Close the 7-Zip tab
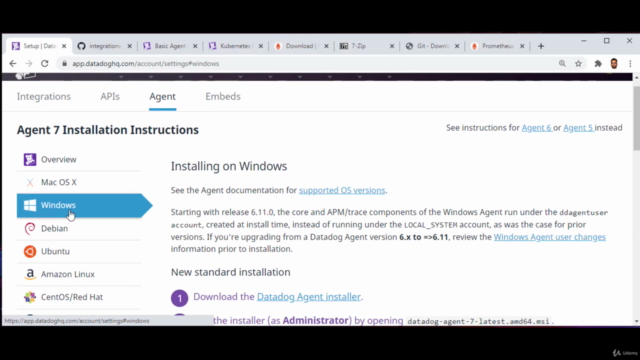 [x=392, y=46]
